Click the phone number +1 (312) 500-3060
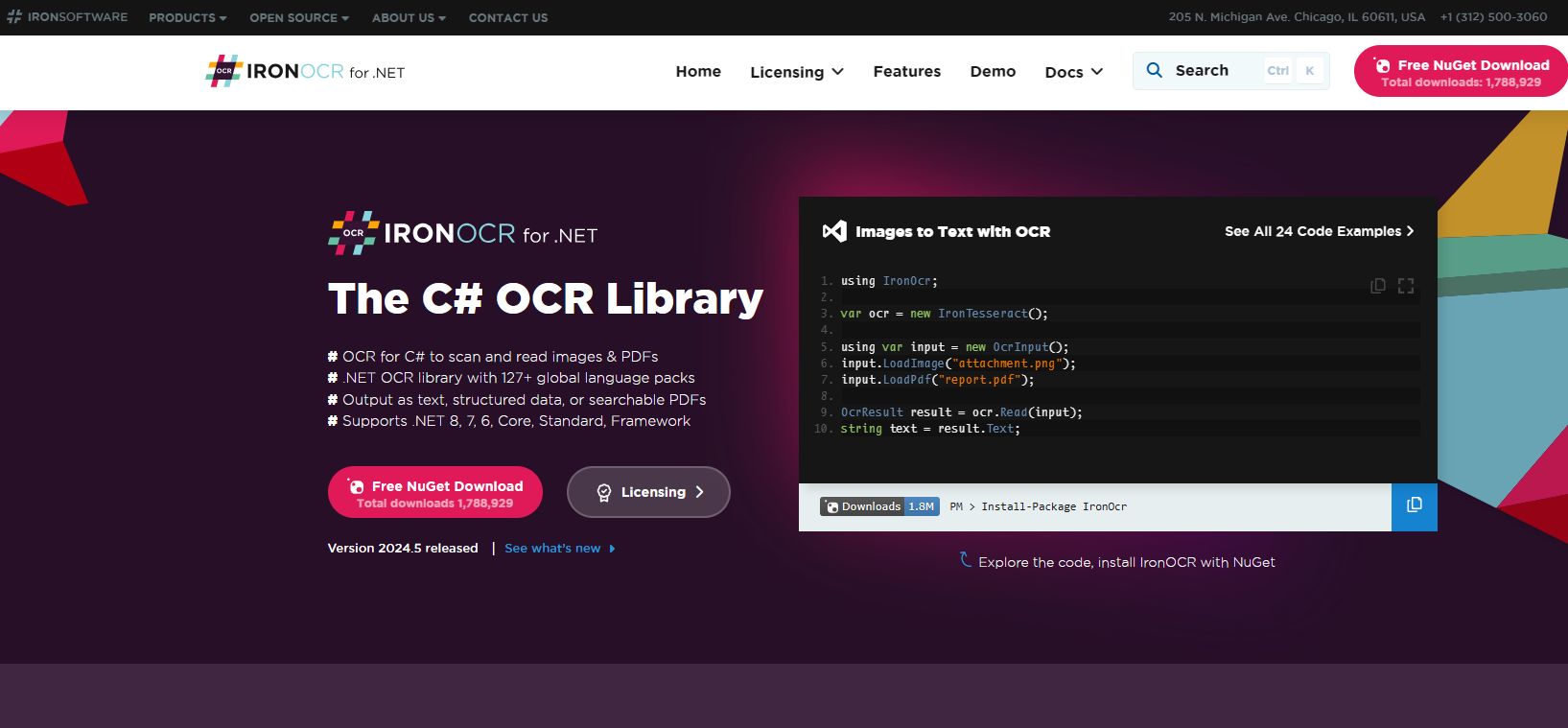1568x728 pixels. (x=1493, y=17)
